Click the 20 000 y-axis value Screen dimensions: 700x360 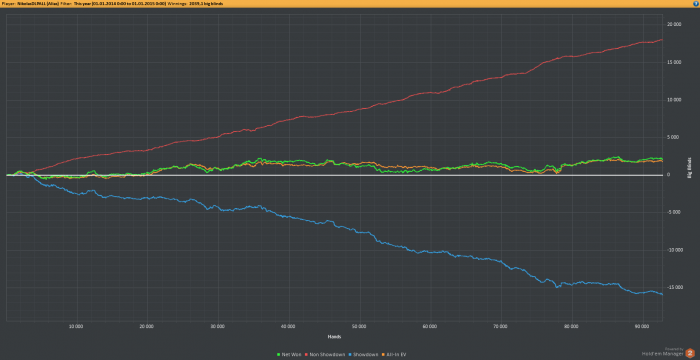(674, 25)
